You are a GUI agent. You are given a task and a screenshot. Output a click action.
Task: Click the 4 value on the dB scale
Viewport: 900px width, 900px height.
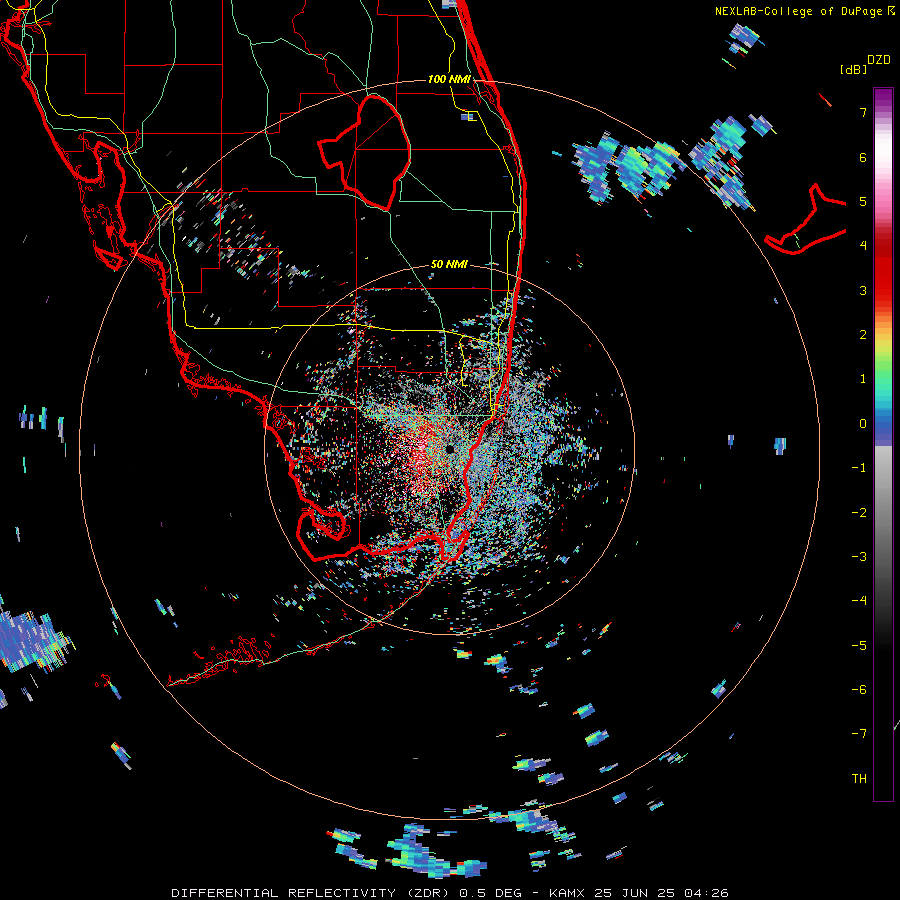863,246
